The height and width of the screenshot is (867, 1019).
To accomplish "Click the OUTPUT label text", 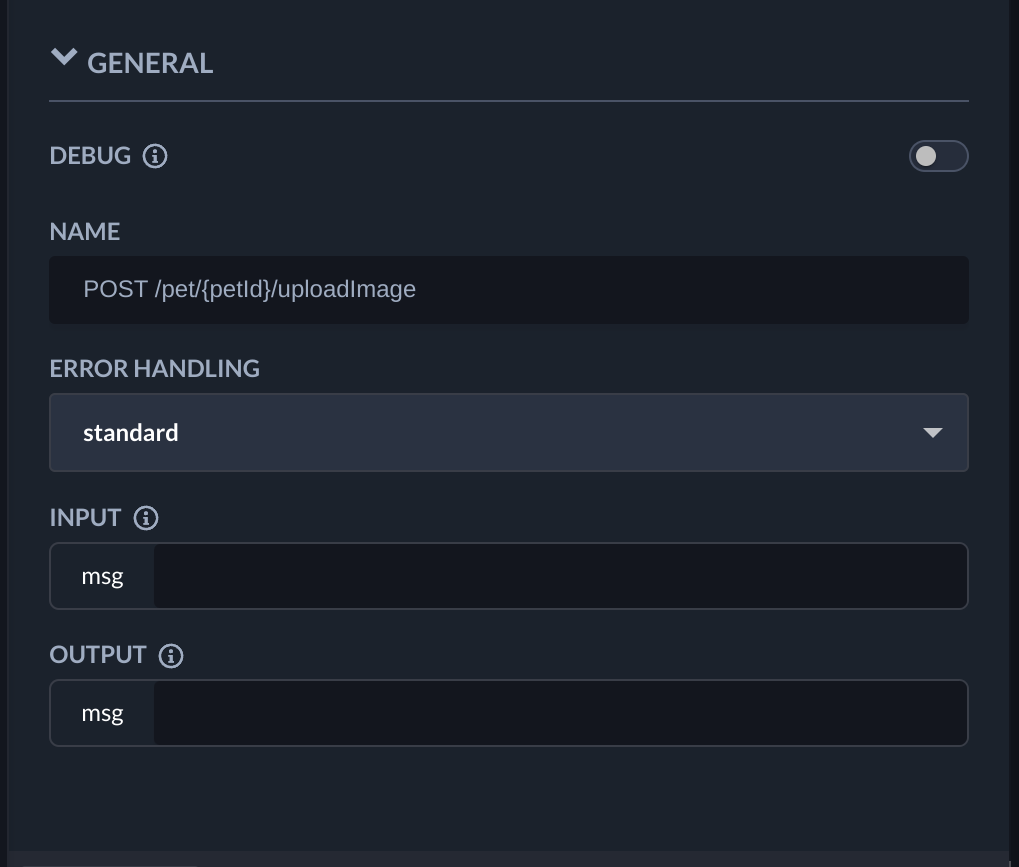I will (98, 655).
